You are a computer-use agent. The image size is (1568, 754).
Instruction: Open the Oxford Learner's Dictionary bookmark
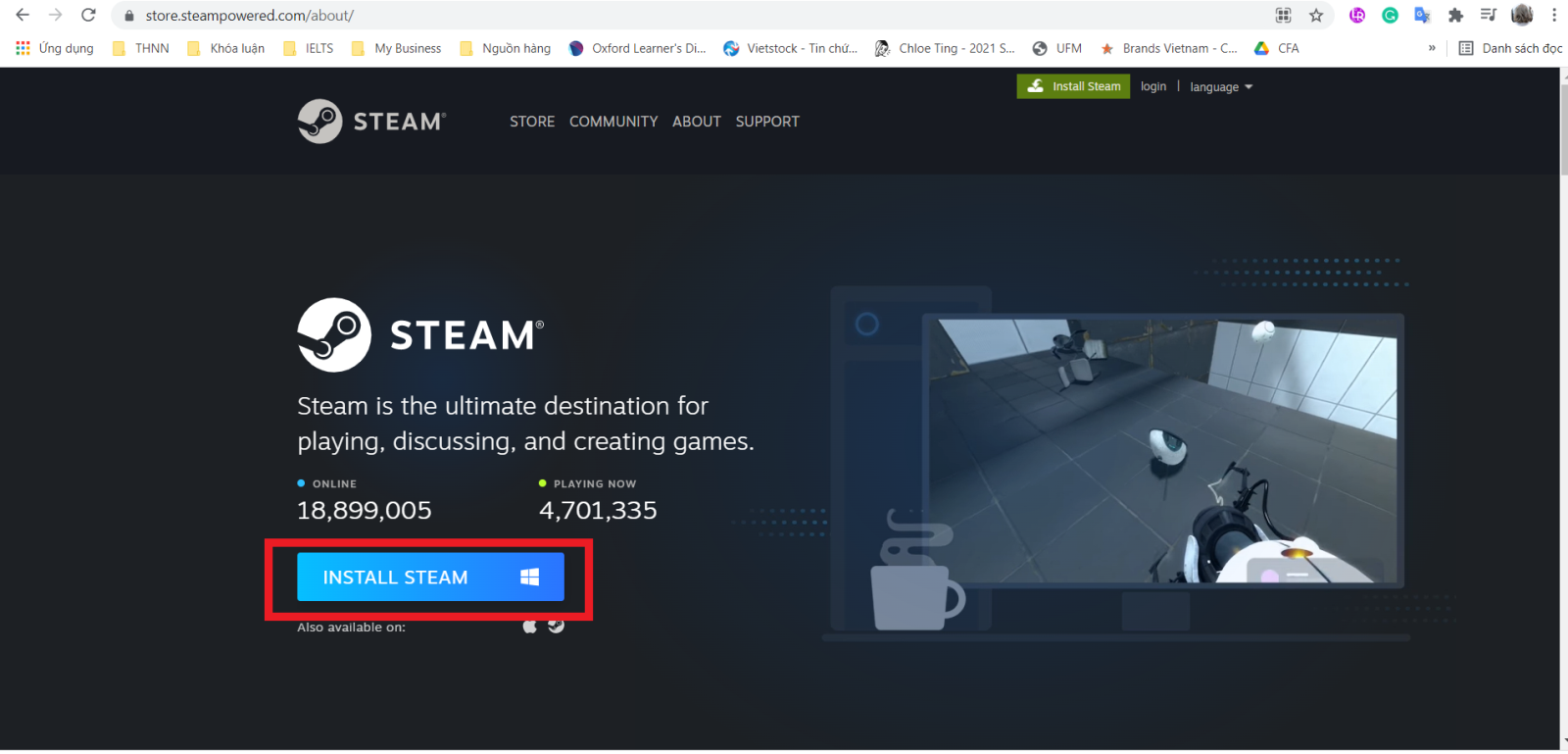pos(637,48)
